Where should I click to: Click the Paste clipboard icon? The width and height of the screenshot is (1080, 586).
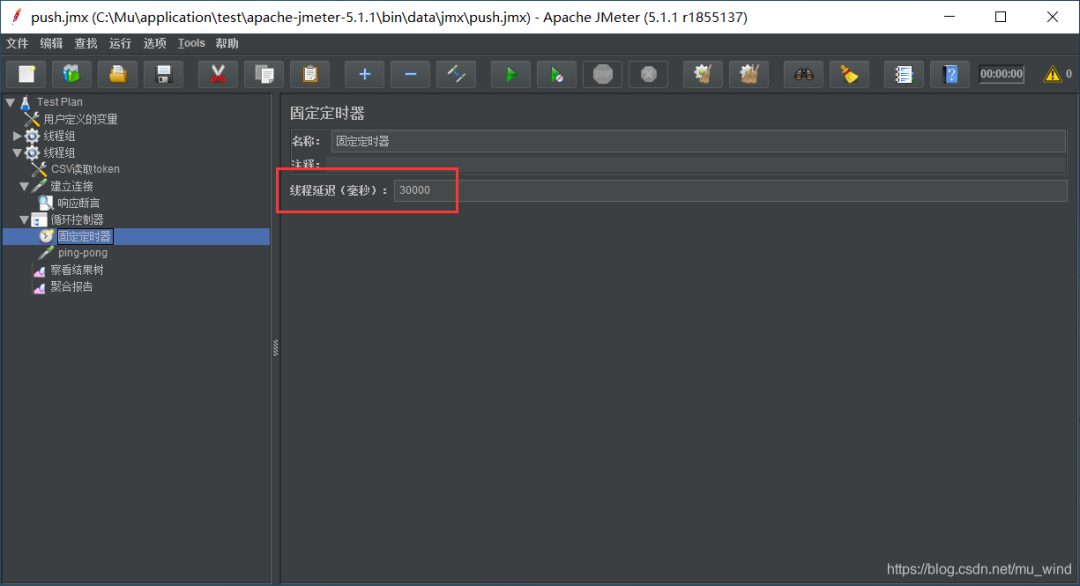coord(310,74)
